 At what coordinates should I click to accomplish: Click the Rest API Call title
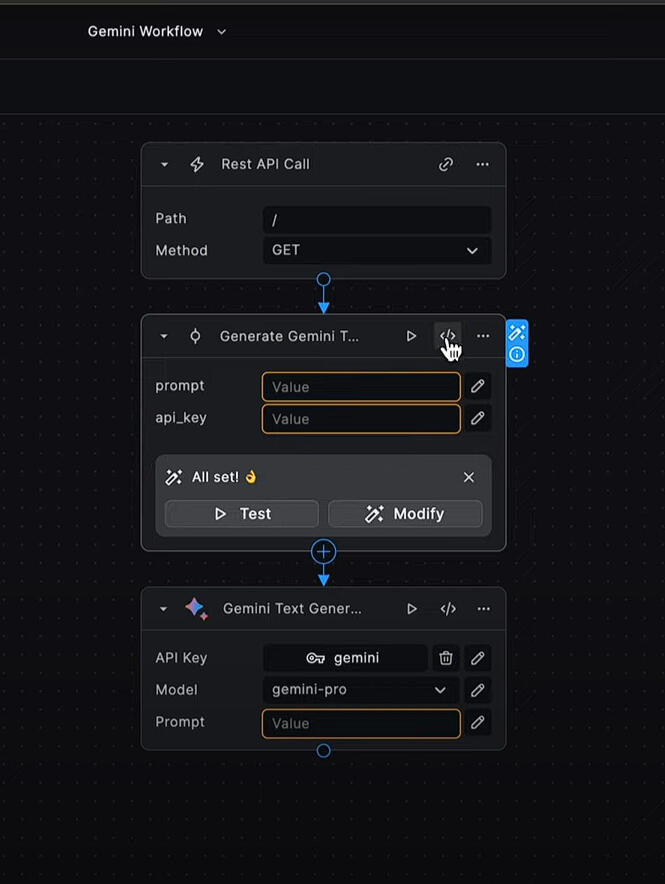[265, 164]
